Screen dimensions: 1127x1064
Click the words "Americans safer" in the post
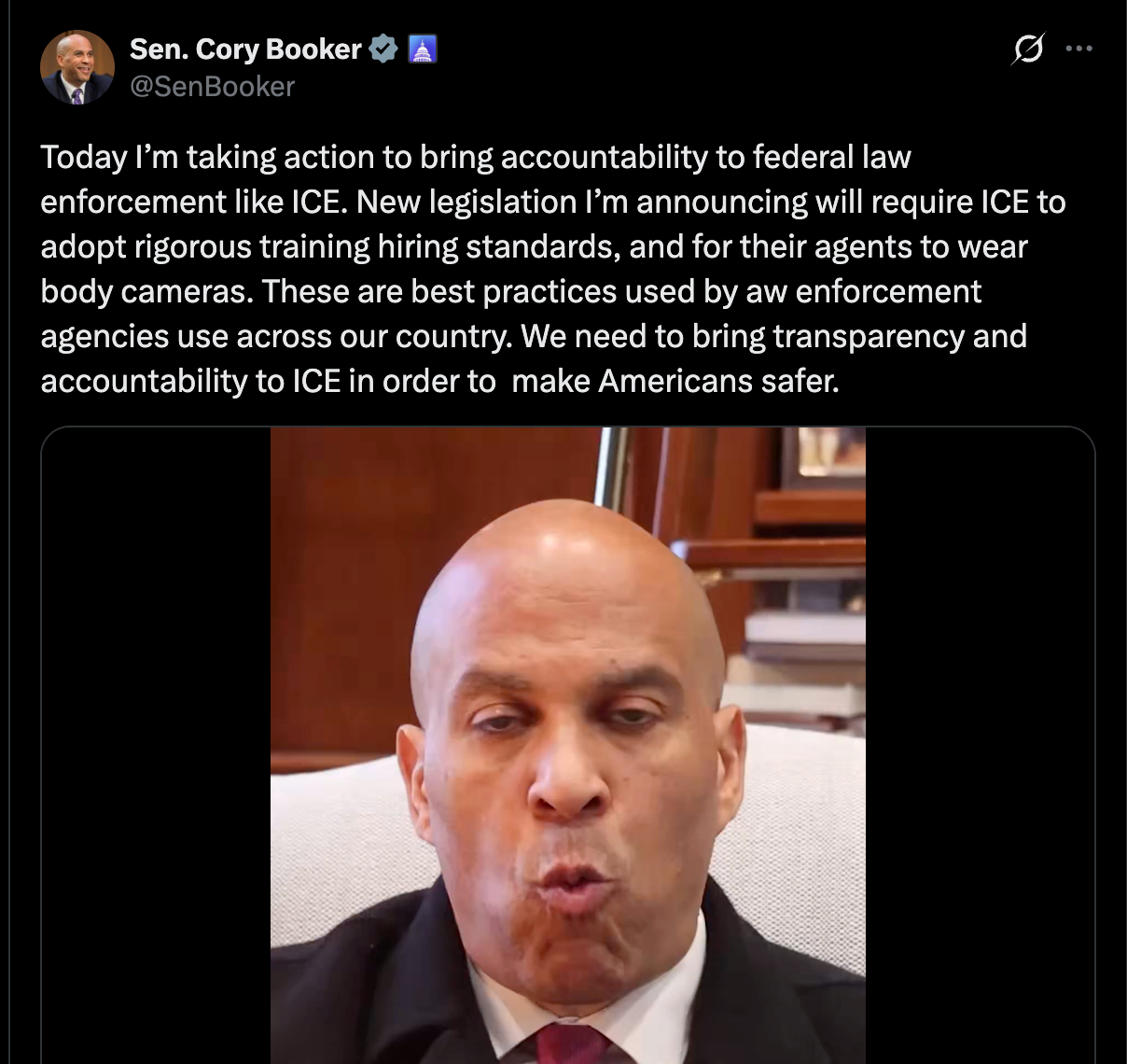(x=718, y=381)
